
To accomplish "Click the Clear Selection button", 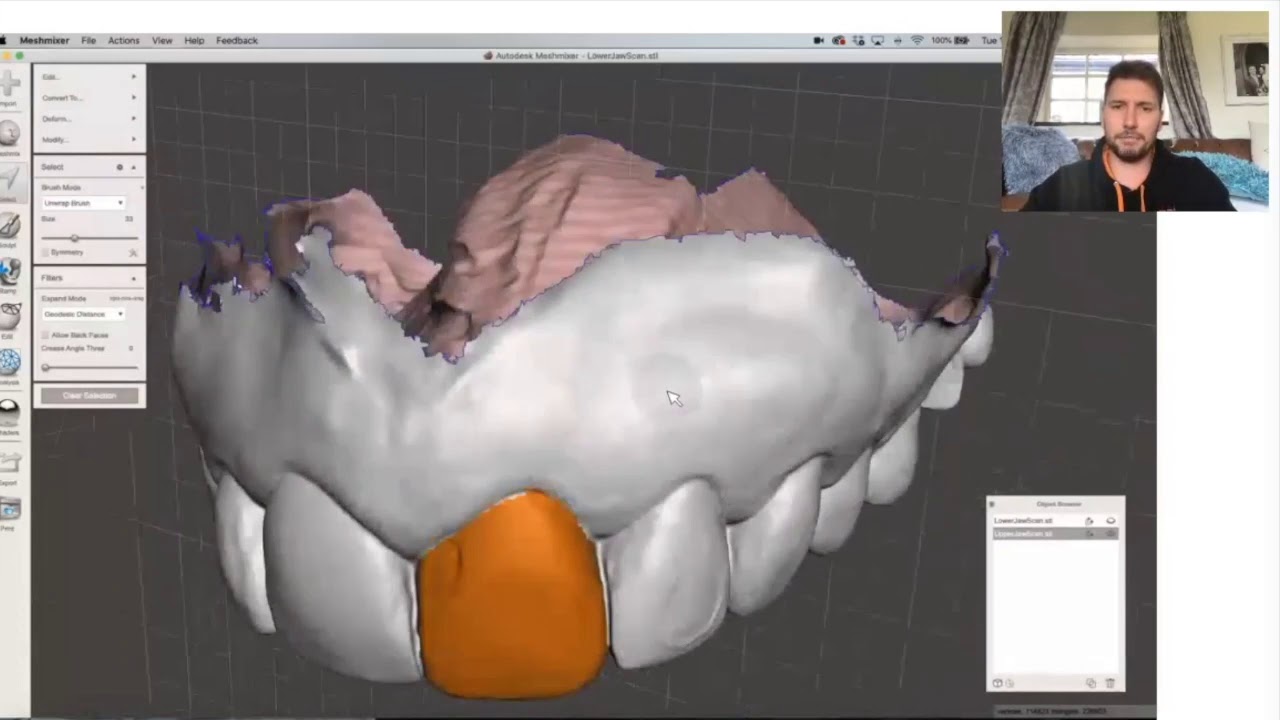I will (90, 396).
